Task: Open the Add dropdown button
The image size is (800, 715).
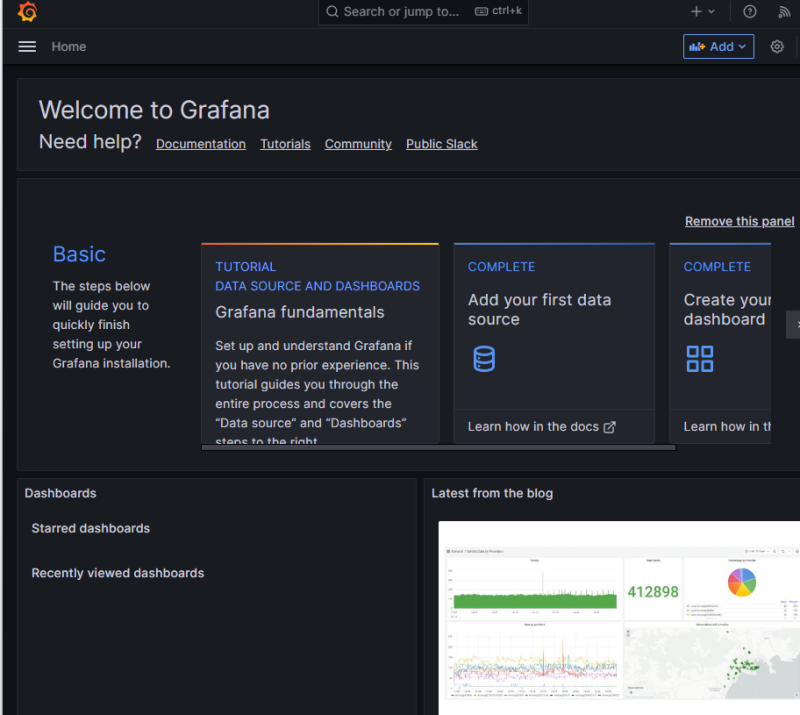Action: [x=718, y=47]
